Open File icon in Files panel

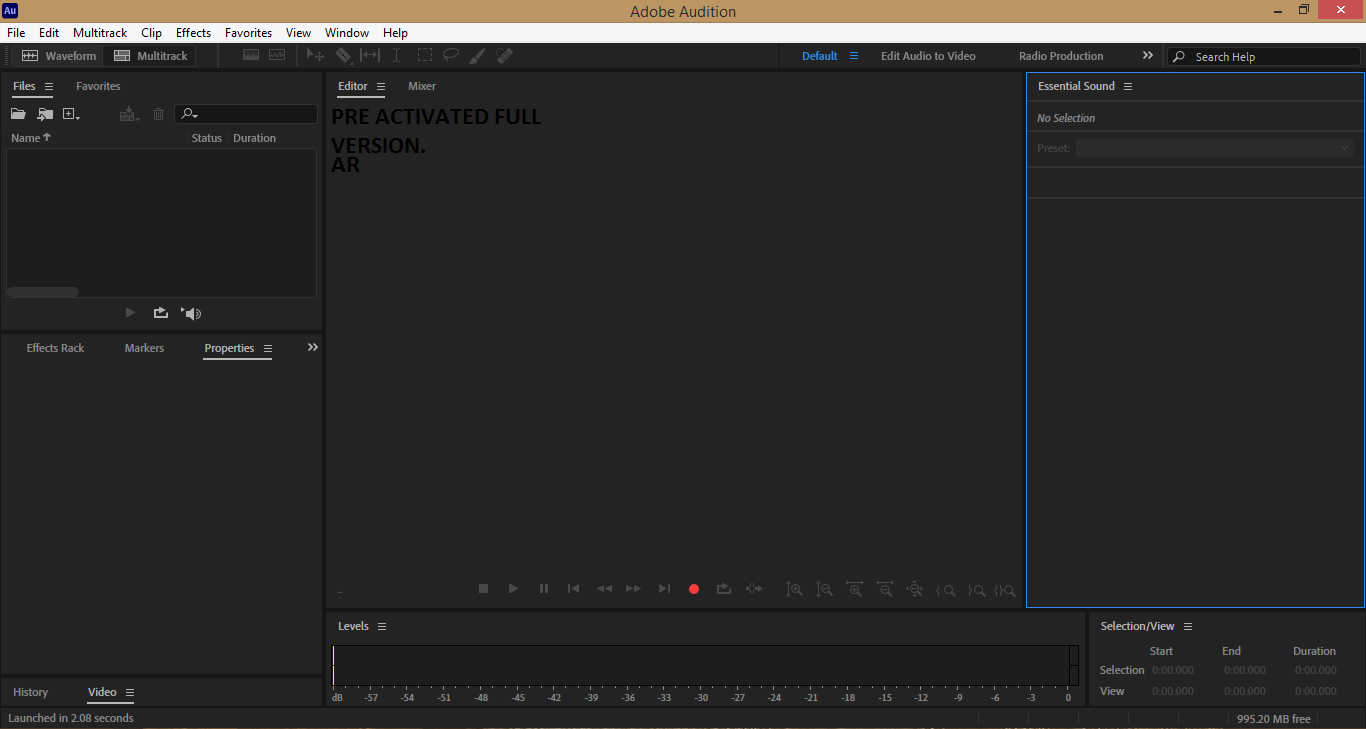[x=18, y=114]
